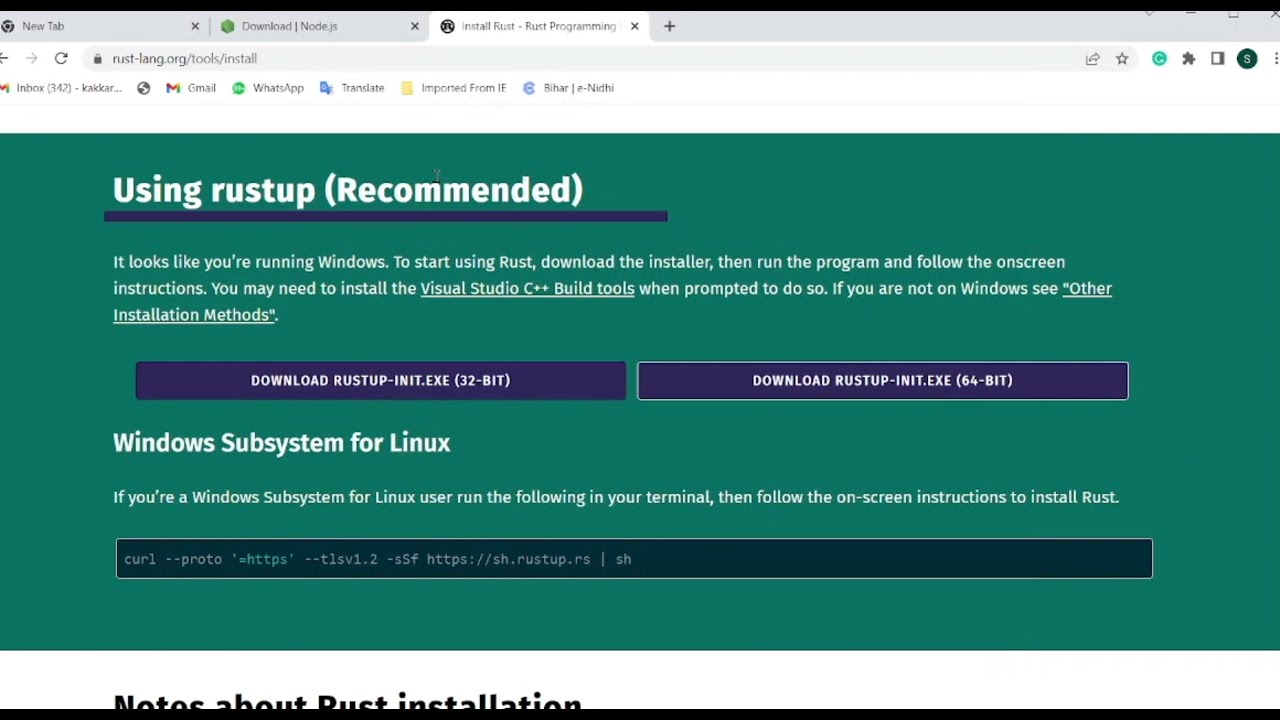Select the Install Rust tab
1280x720 pixels.
pos(540,26)
